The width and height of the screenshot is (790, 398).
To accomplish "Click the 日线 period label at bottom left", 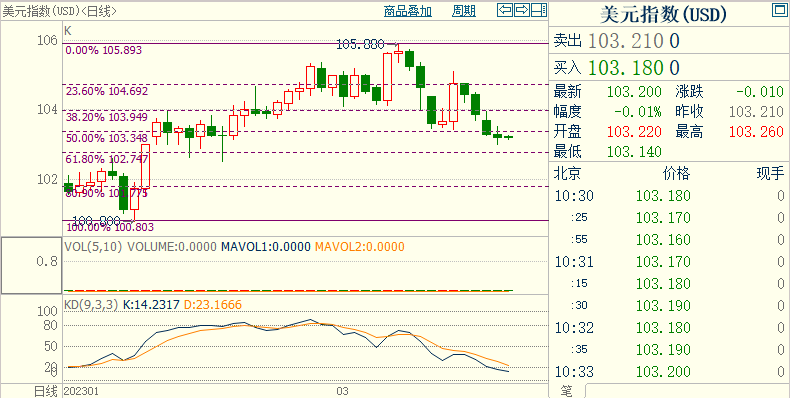I will point(45,391).
